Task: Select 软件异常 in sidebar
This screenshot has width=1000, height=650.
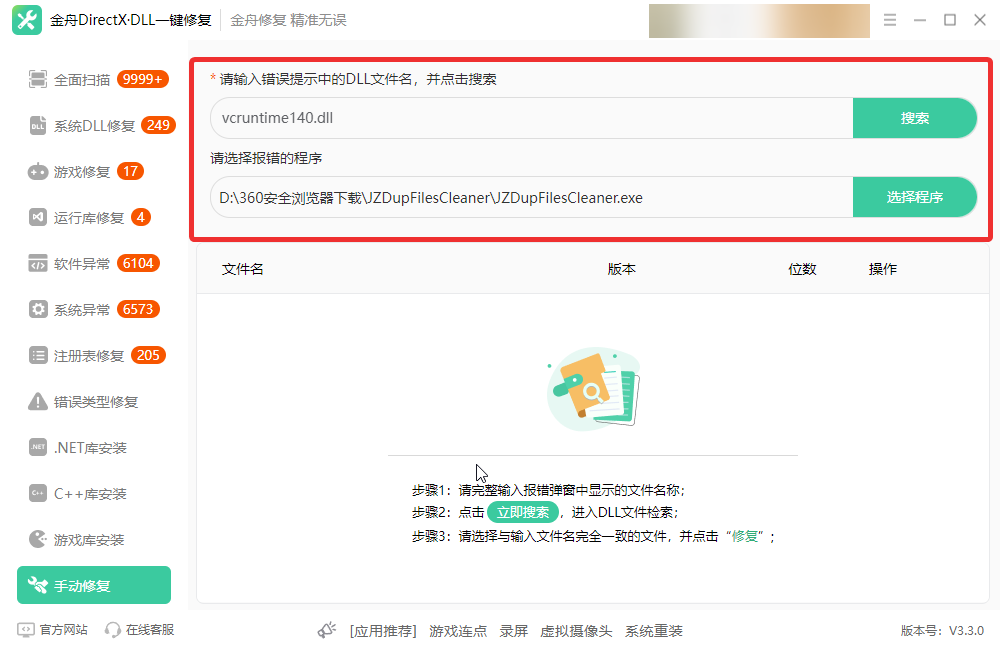Action: [x=93, y=263]
